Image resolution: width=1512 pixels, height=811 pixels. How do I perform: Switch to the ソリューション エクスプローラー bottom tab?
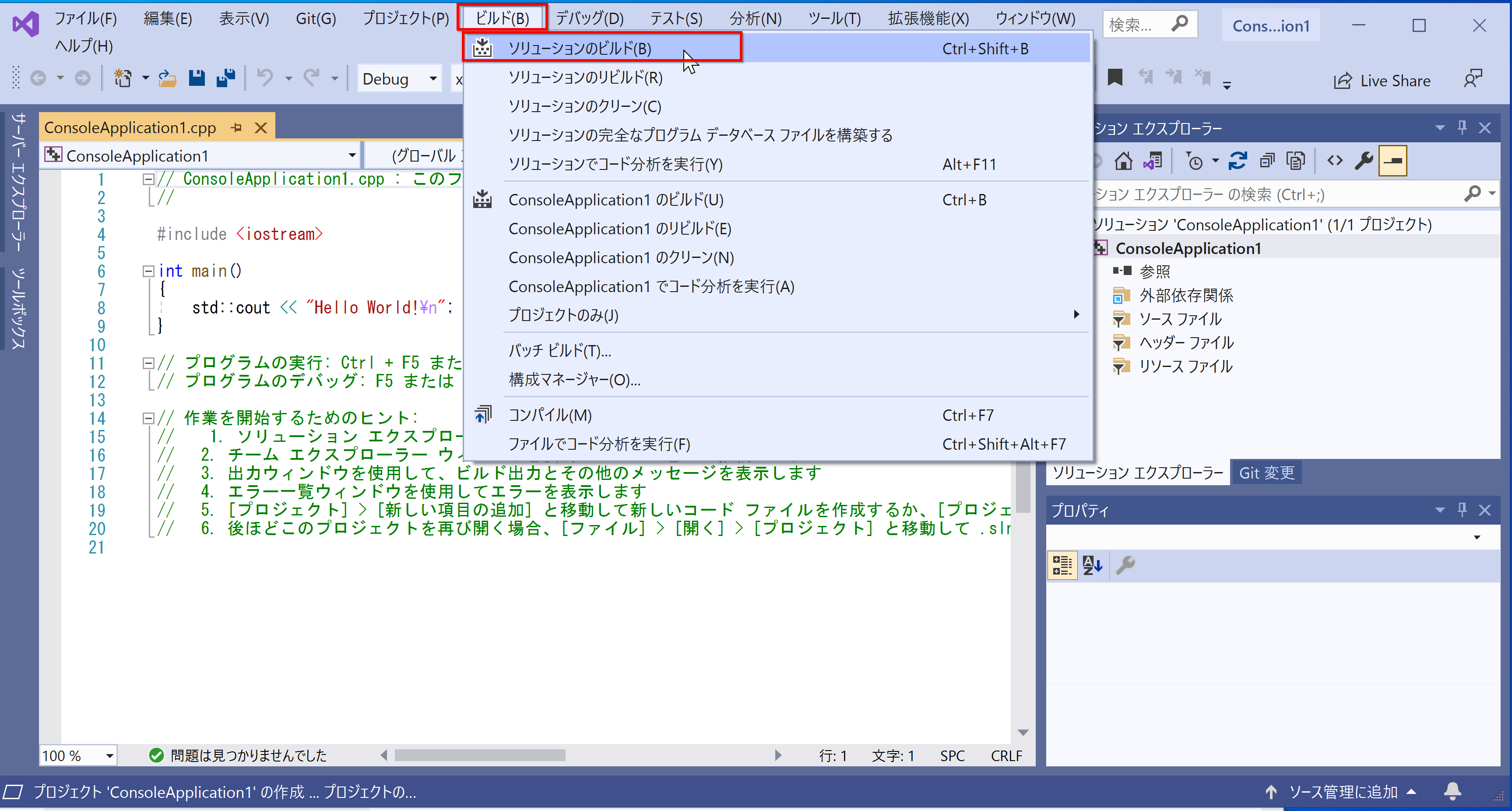click(x=1138, y=473)
